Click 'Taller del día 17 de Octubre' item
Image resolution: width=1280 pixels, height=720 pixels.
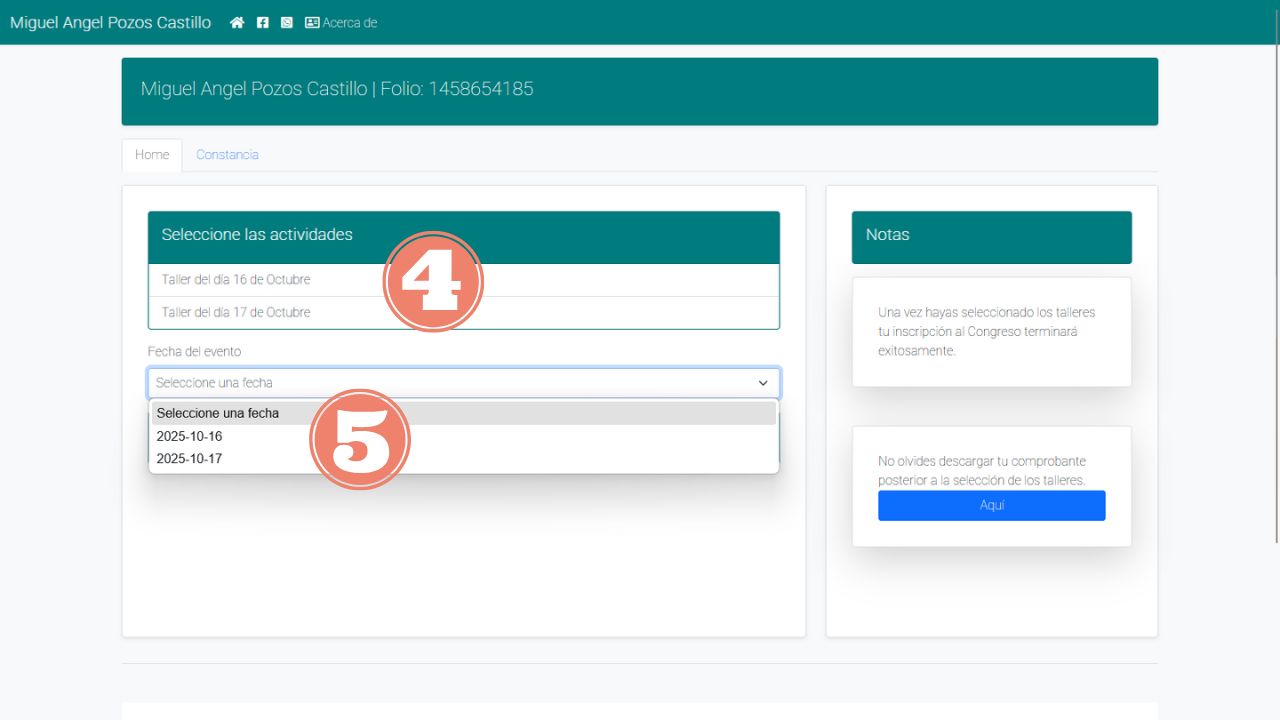tap(236, 313)
